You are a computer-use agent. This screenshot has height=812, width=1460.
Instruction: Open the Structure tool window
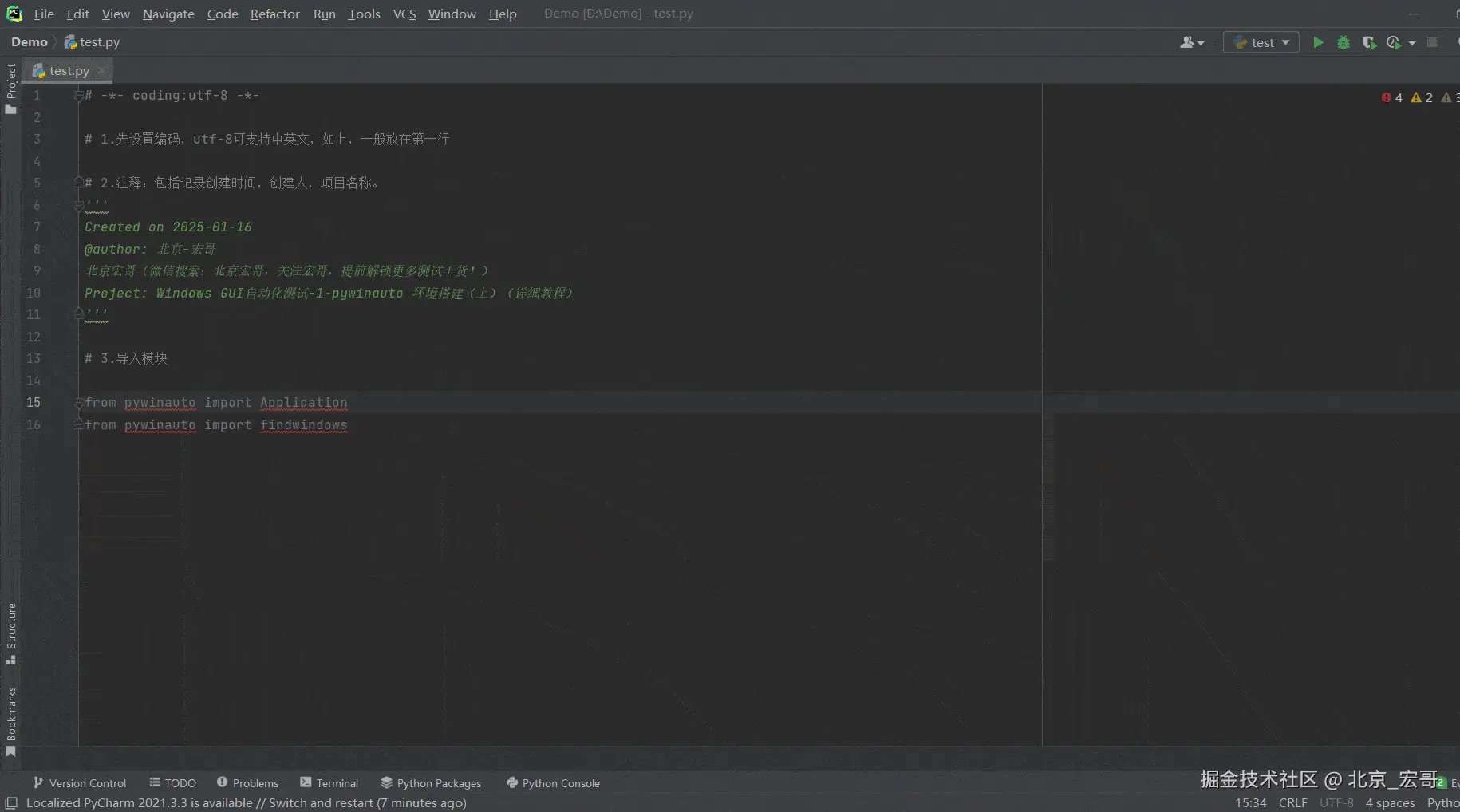[10, 633]
